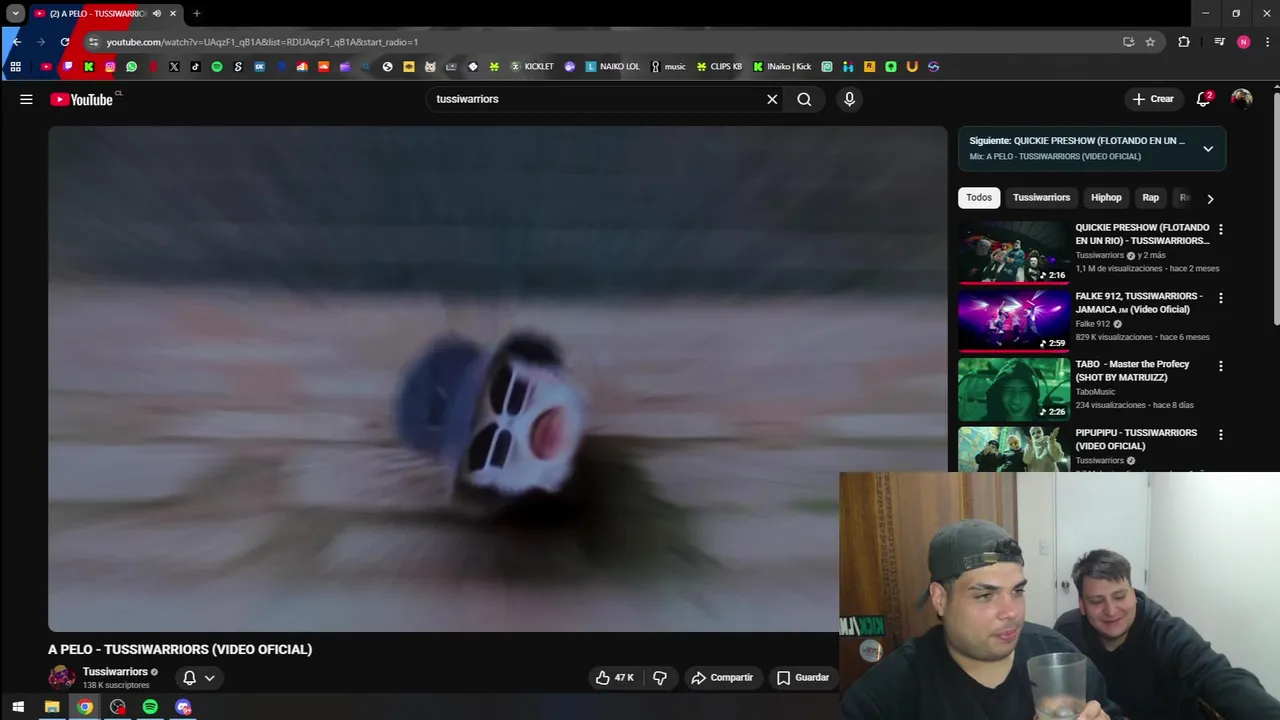The width and height of the screenshot is (1280, 720).
Task: Open options for QUICKIE PRESHOW video
Action: click(x=1220, y=230)
